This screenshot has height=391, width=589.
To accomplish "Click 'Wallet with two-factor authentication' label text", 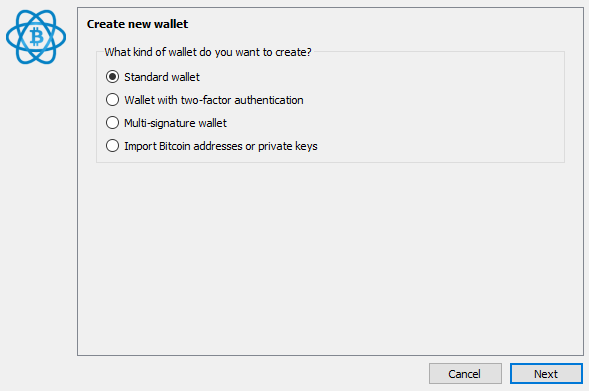I will [x=214, y=100].
